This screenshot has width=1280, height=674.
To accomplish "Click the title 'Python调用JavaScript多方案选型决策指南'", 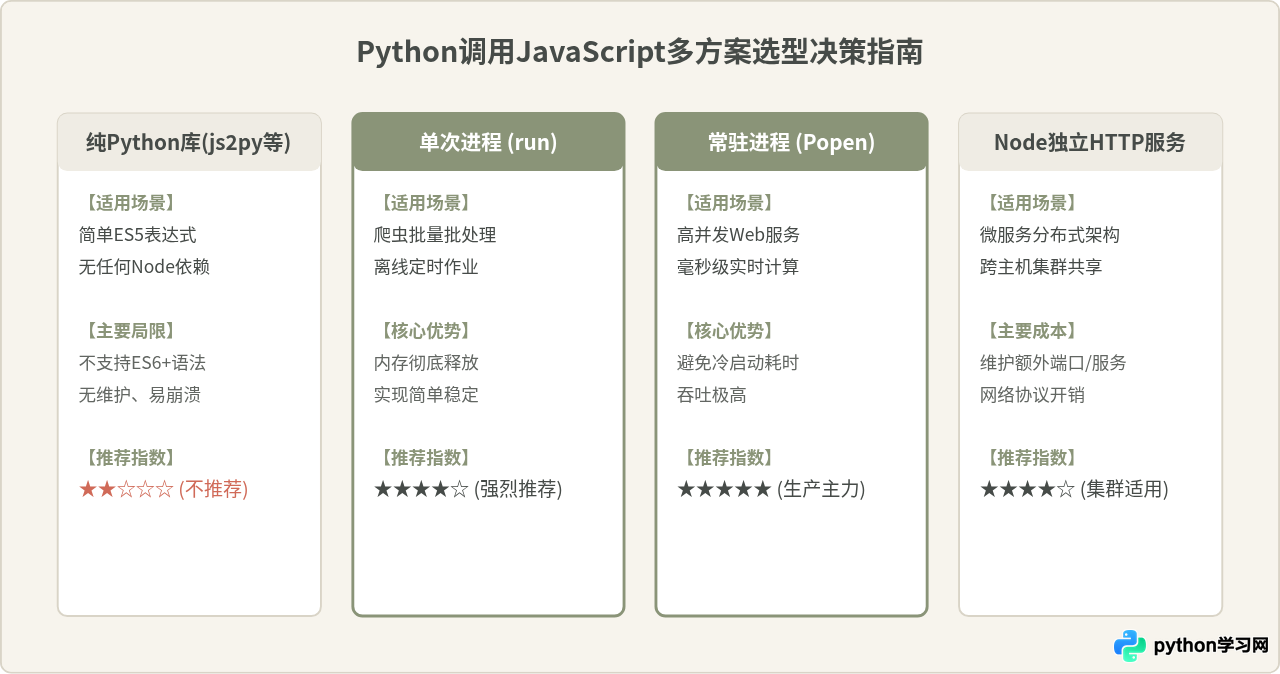I will (640, 53).
